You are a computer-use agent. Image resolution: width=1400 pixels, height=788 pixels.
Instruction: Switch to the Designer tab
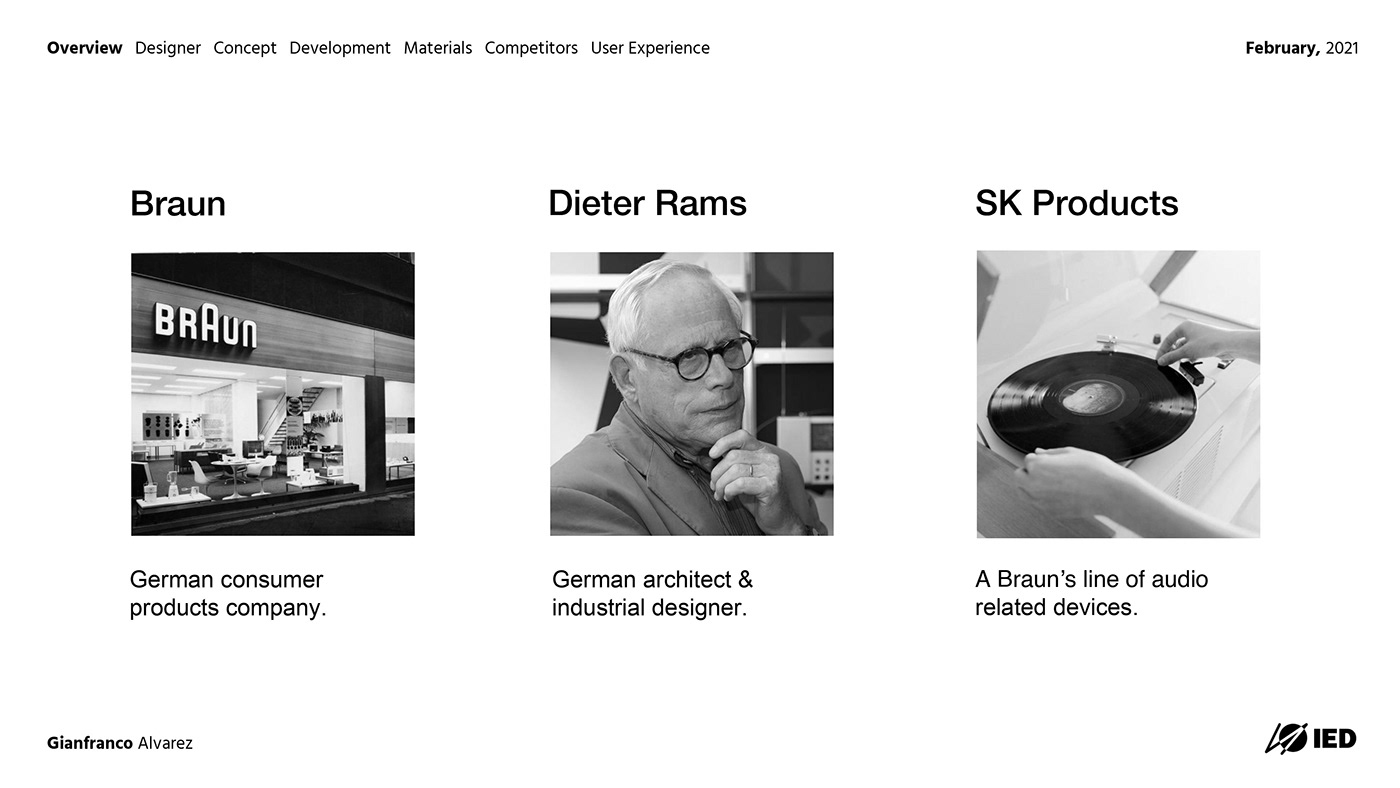[x=168, y=48]
